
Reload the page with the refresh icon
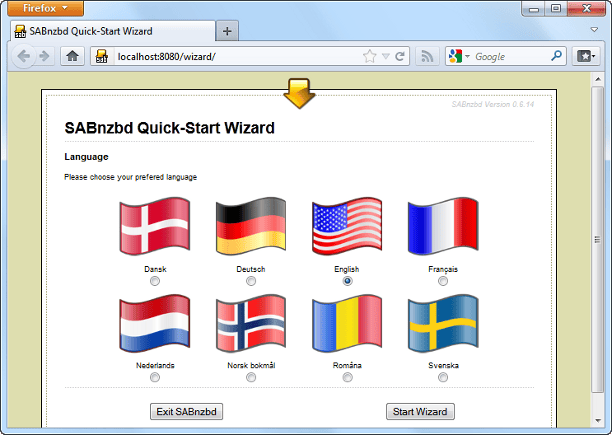(399, 57)
